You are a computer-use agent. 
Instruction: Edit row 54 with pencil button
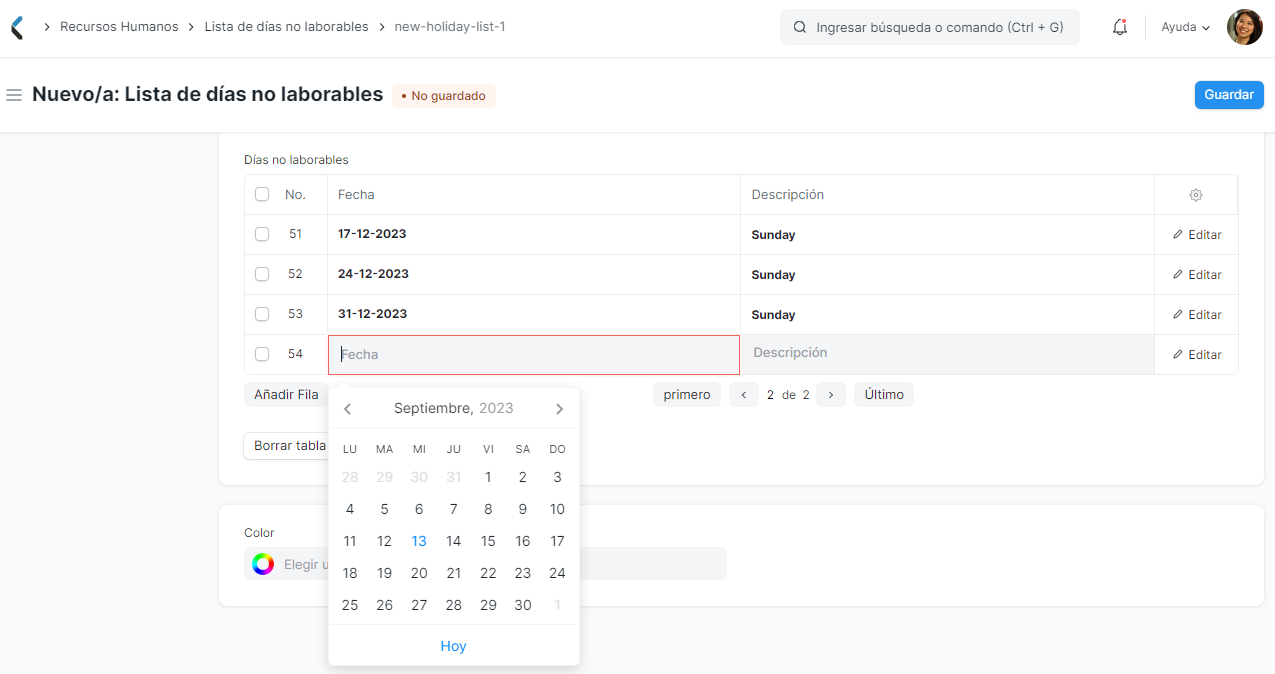(1197, 355)
